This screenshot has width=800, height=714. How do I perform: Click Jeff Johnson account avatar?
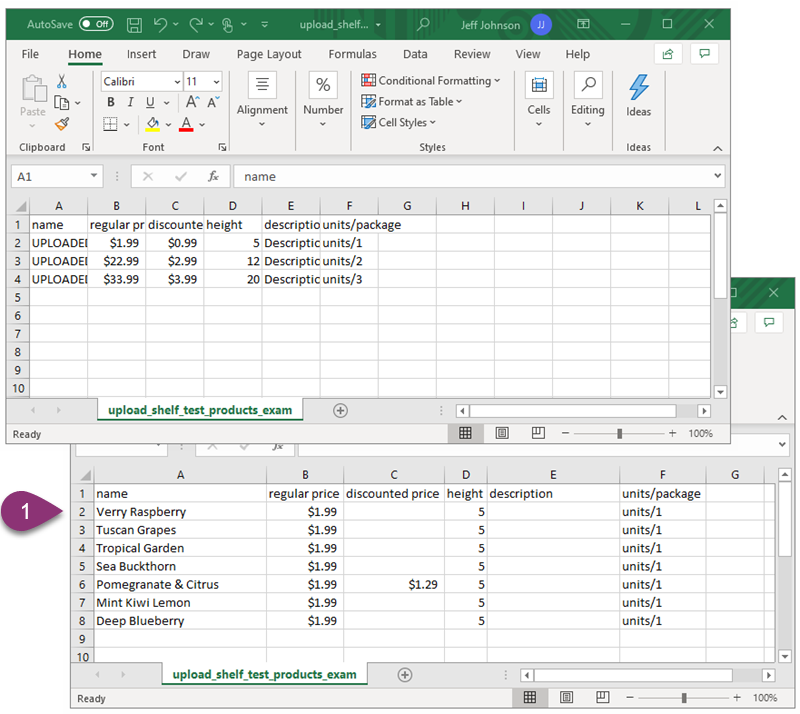tap(541, 24)
